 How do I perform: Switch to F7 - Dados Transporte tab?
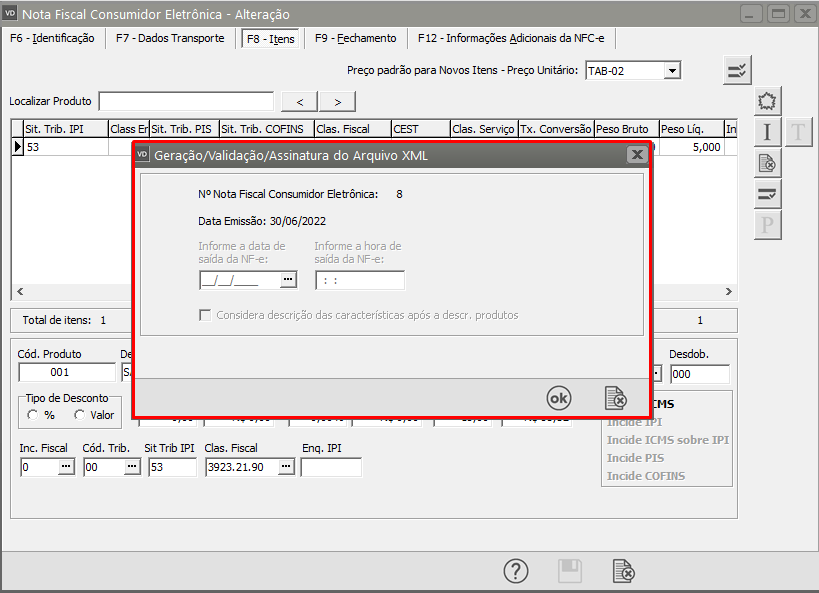(x=170, y=38)
